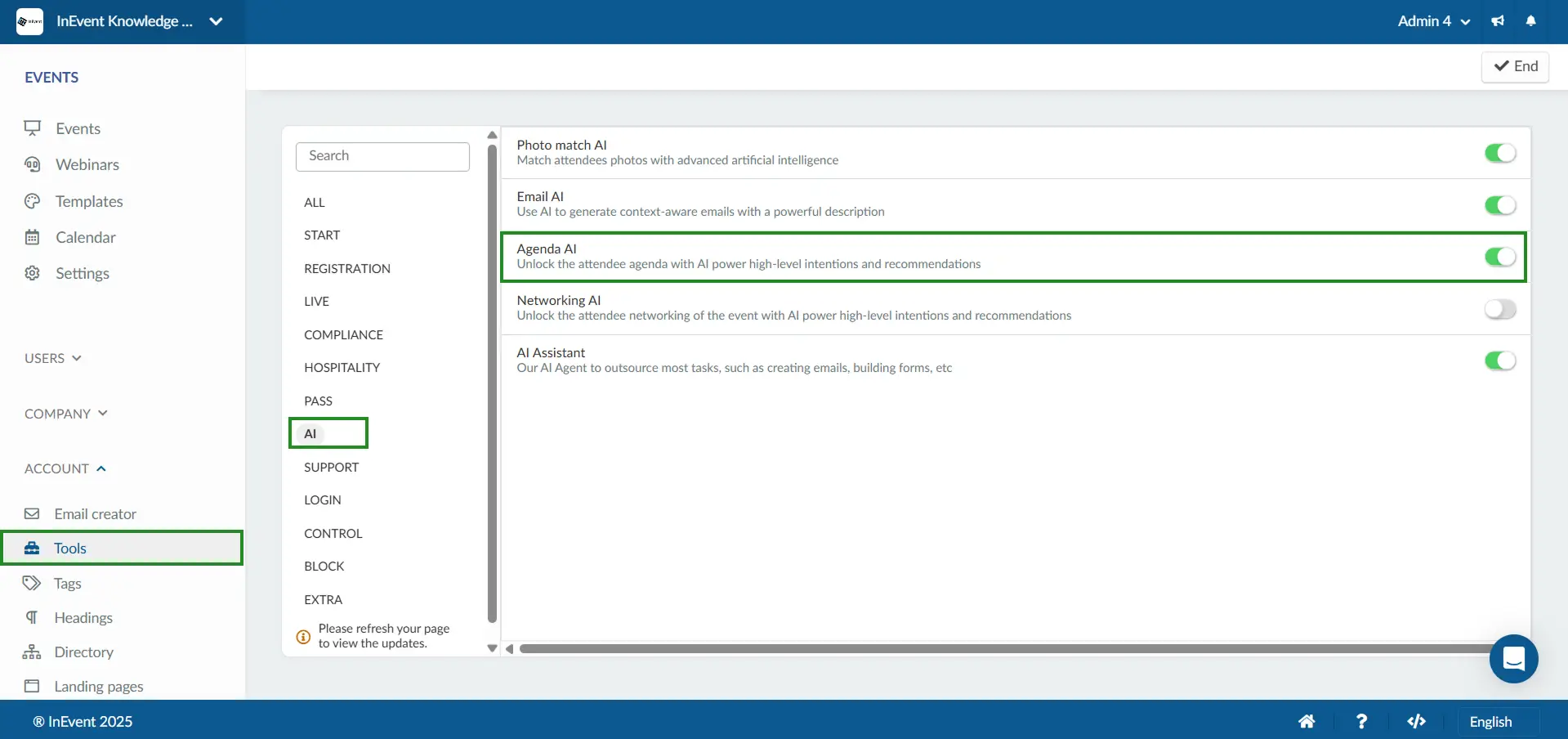Click the Photo match AI row title

pyautogui.click(x=561, y=146)
